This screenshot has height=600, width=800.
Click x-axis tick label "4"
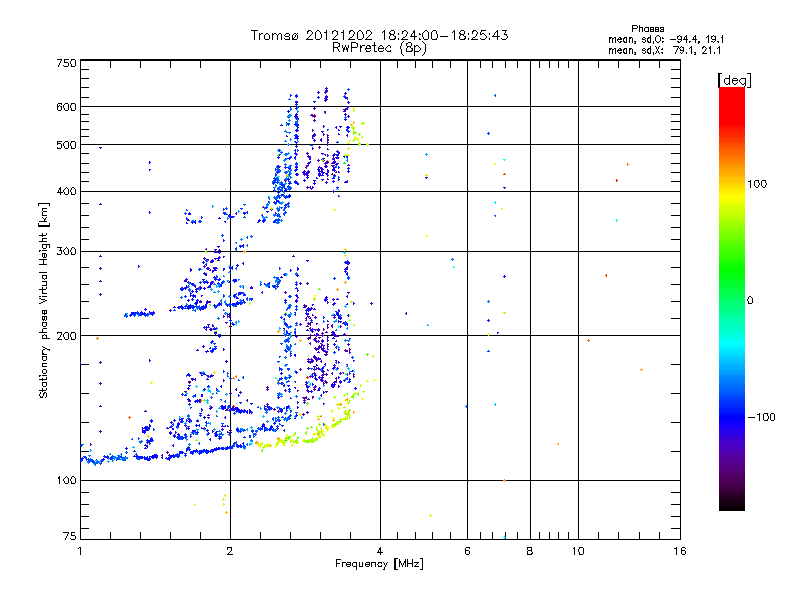pyautogui.click(x=380, y=551)
